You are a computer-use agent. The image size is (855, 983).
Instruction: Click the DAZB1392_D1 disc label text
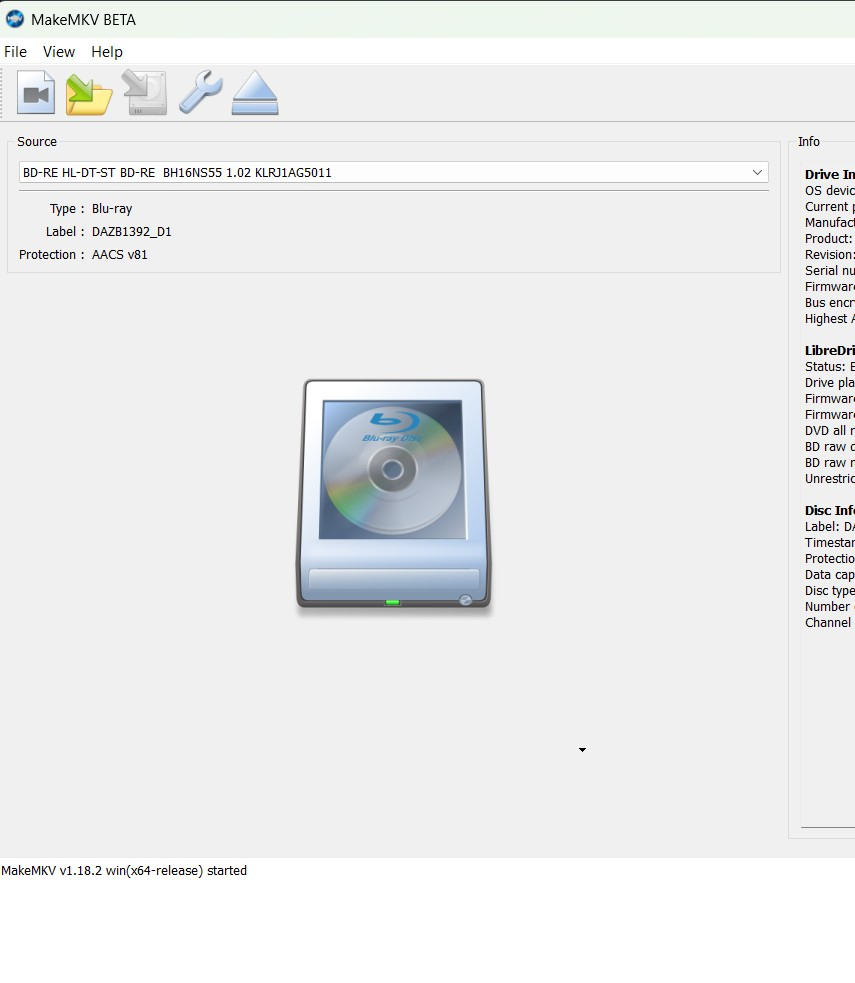pos(131,231)
